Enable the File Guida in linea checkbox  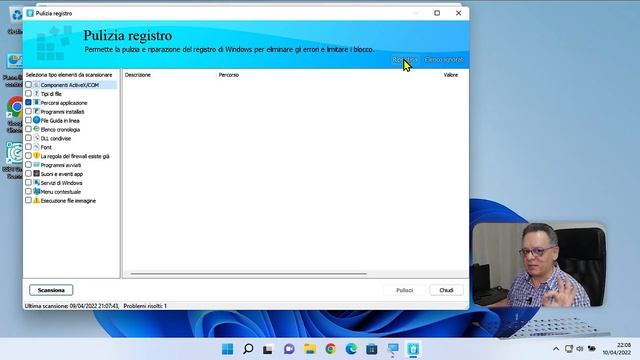click(x=28, y=120)
